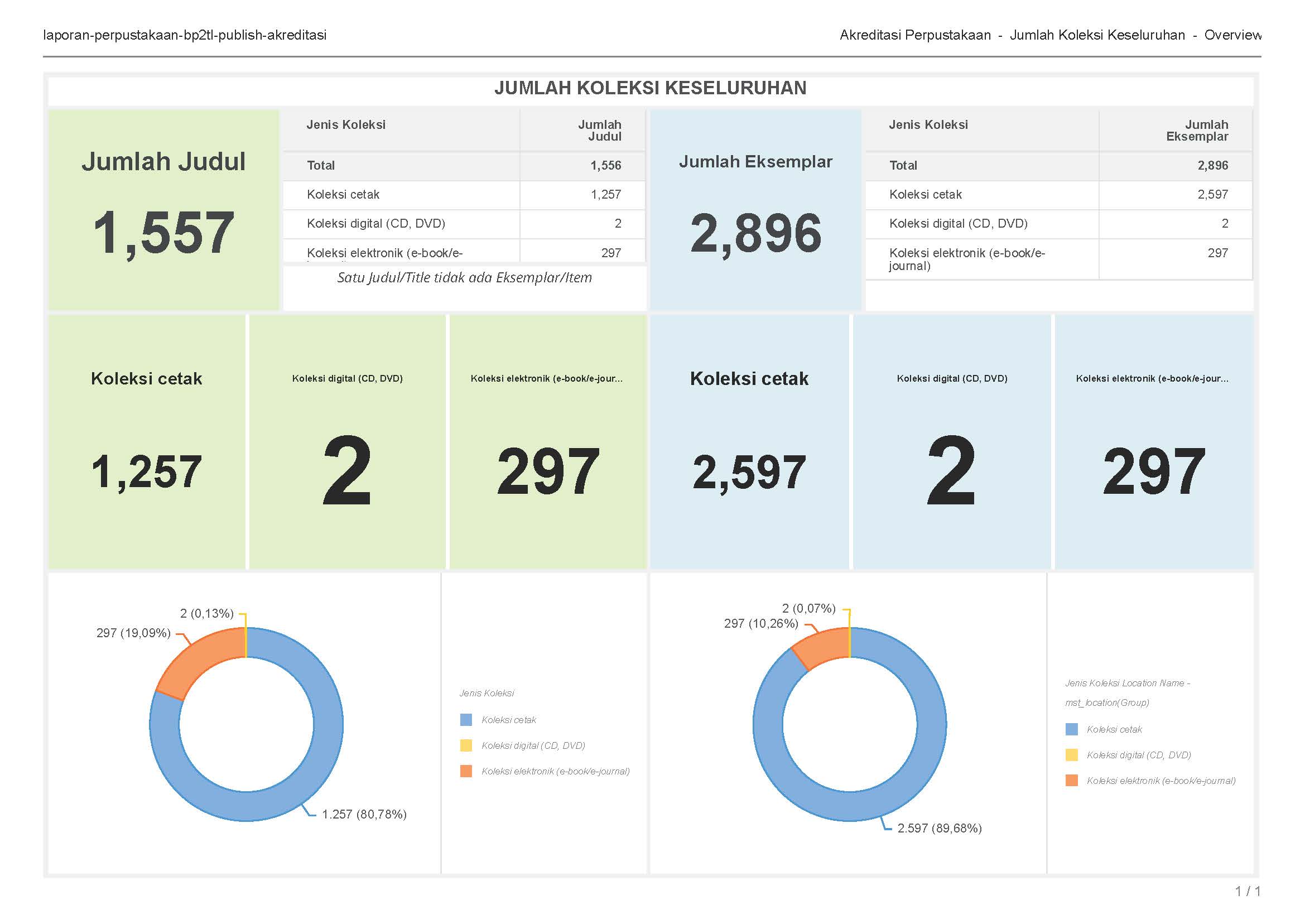Click blue Koleksi cetak legend swatch, left chart

point(466,720)
